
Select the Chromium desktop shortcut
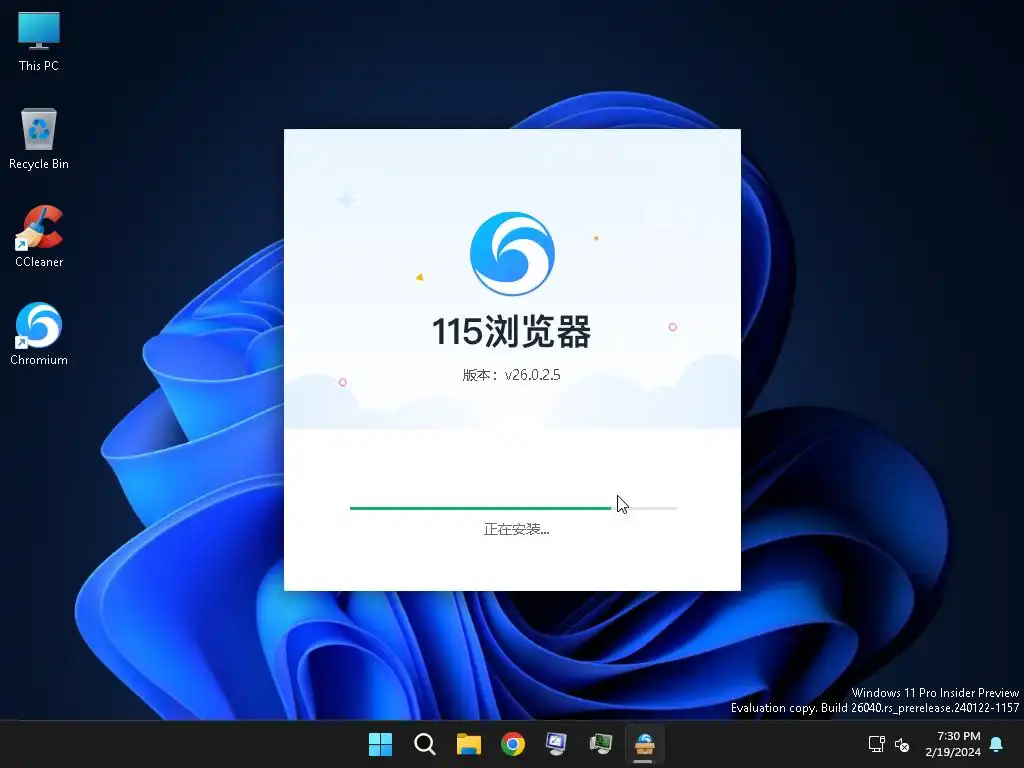pos(39,334)
